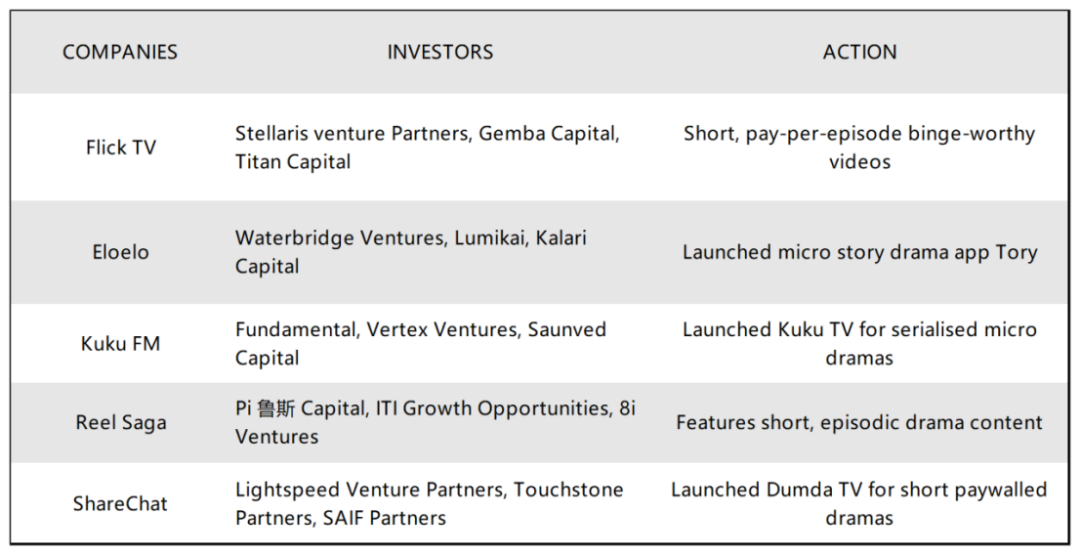1080x555 pixels.
Task: Click the ACTION column header
Action: click(859, 52)
